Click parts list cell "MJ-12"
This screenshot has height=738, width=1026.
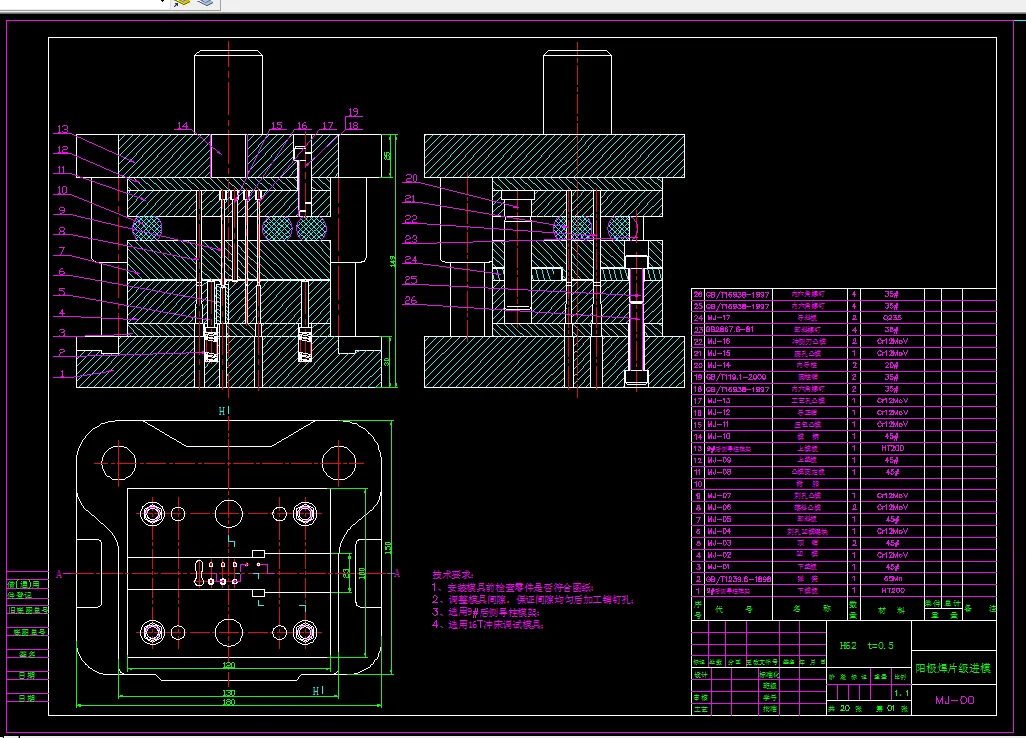(x=718, y=412)
